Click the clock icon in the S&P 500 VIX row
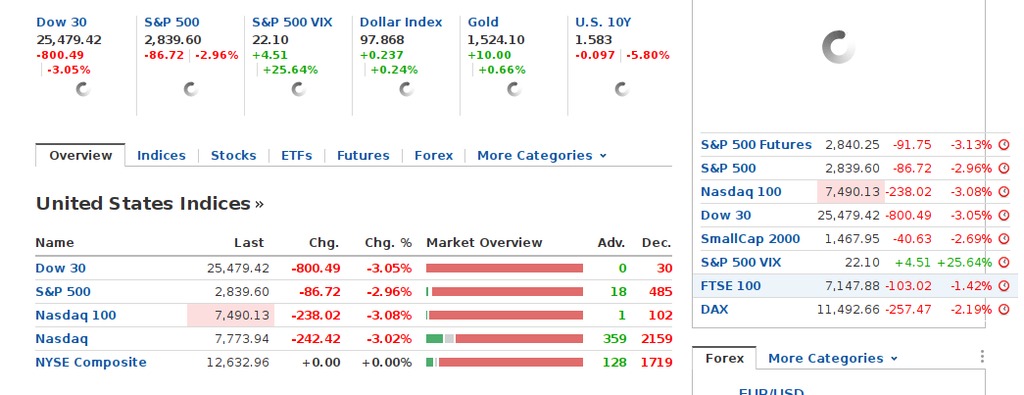The image size is (1024, 395). (1004, 262)
